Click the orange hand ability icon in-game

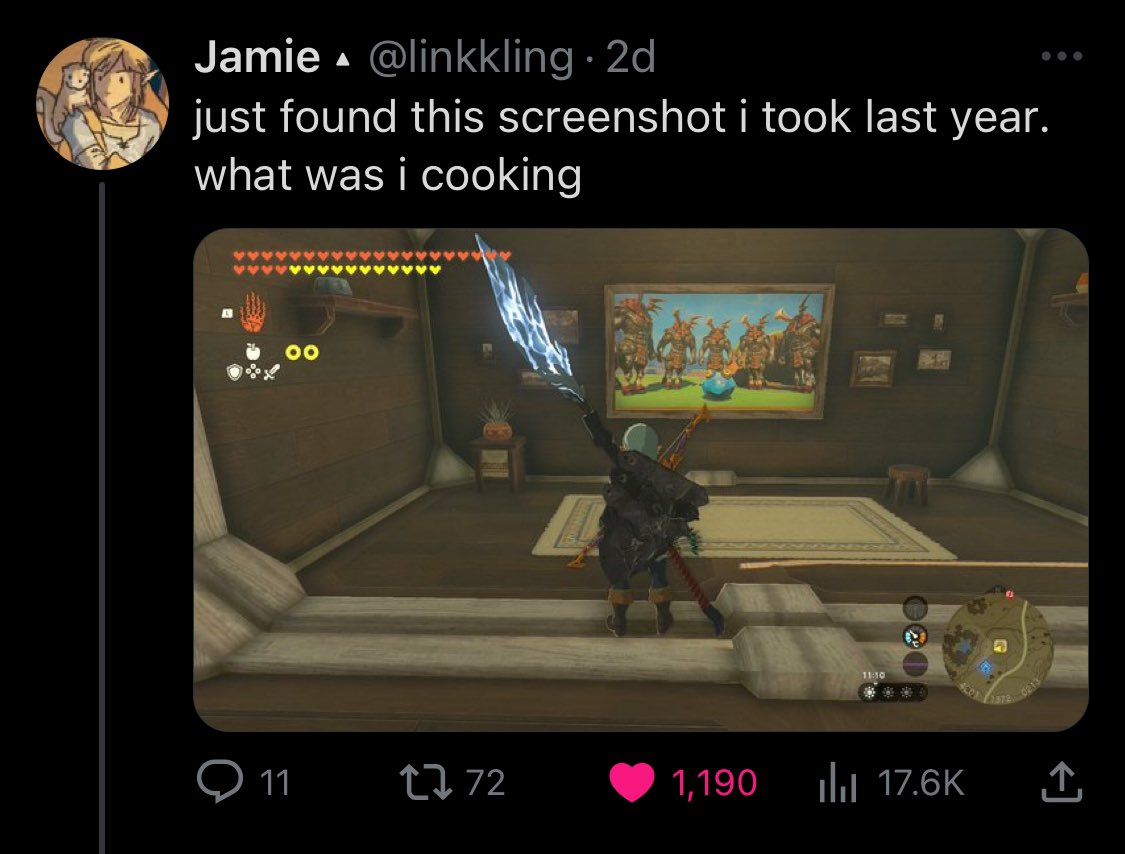252,312
